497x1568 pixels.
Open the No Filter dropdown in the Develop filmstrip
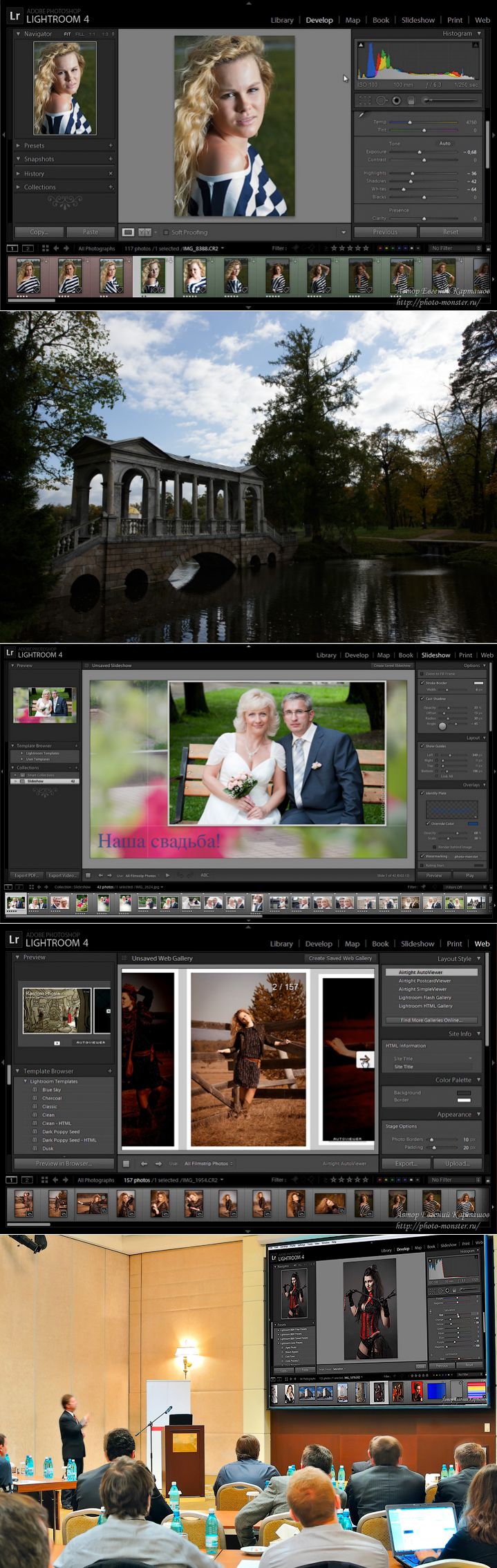click(455, 248)
